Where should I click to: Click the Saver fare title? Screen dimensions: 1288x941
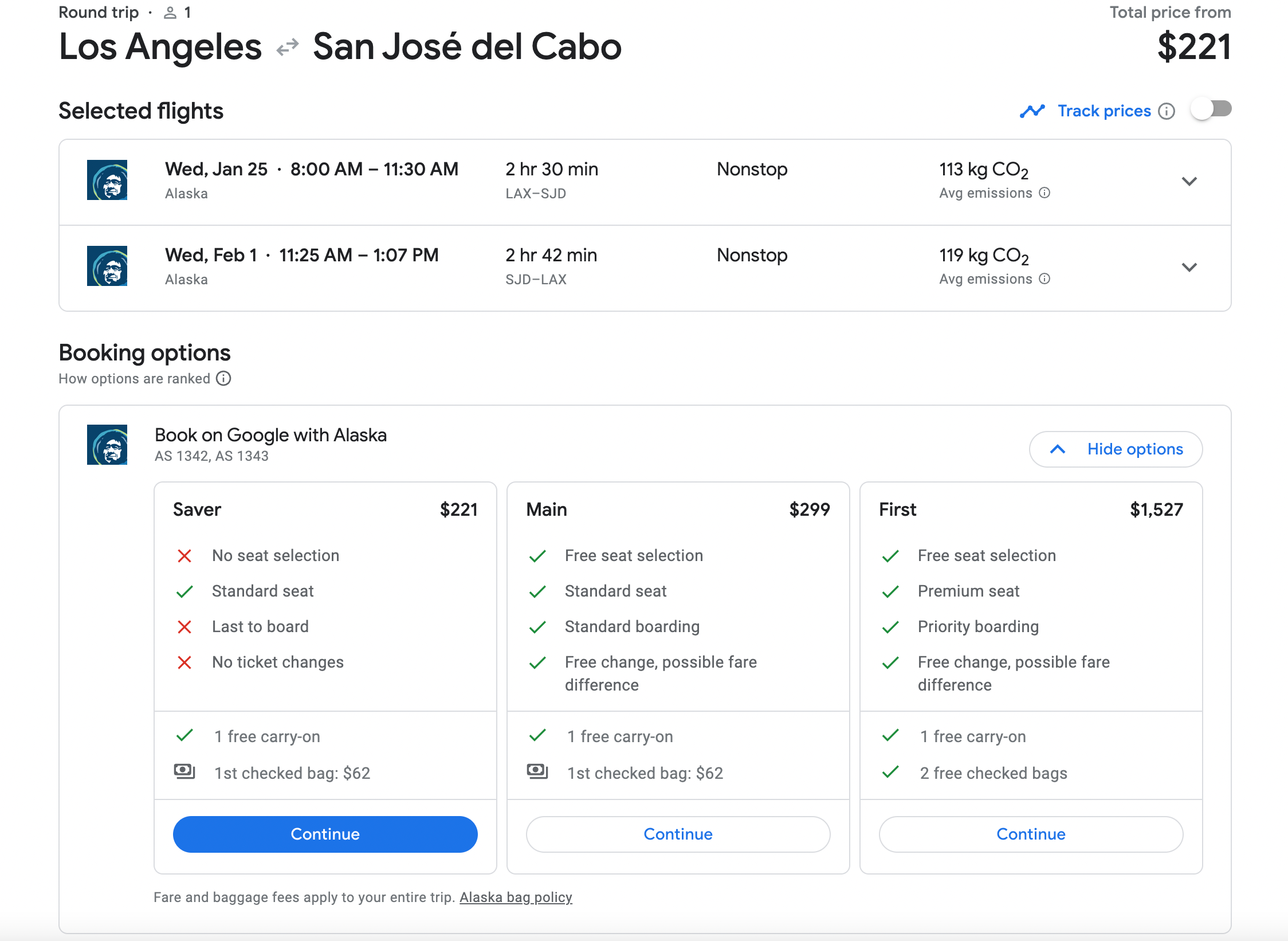point(197,509)
